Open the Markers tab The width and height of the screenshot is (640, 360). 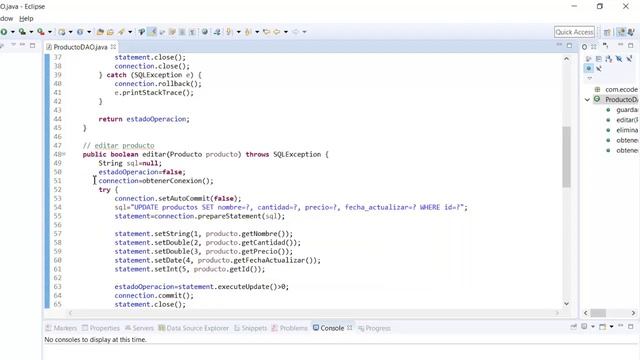61,328
